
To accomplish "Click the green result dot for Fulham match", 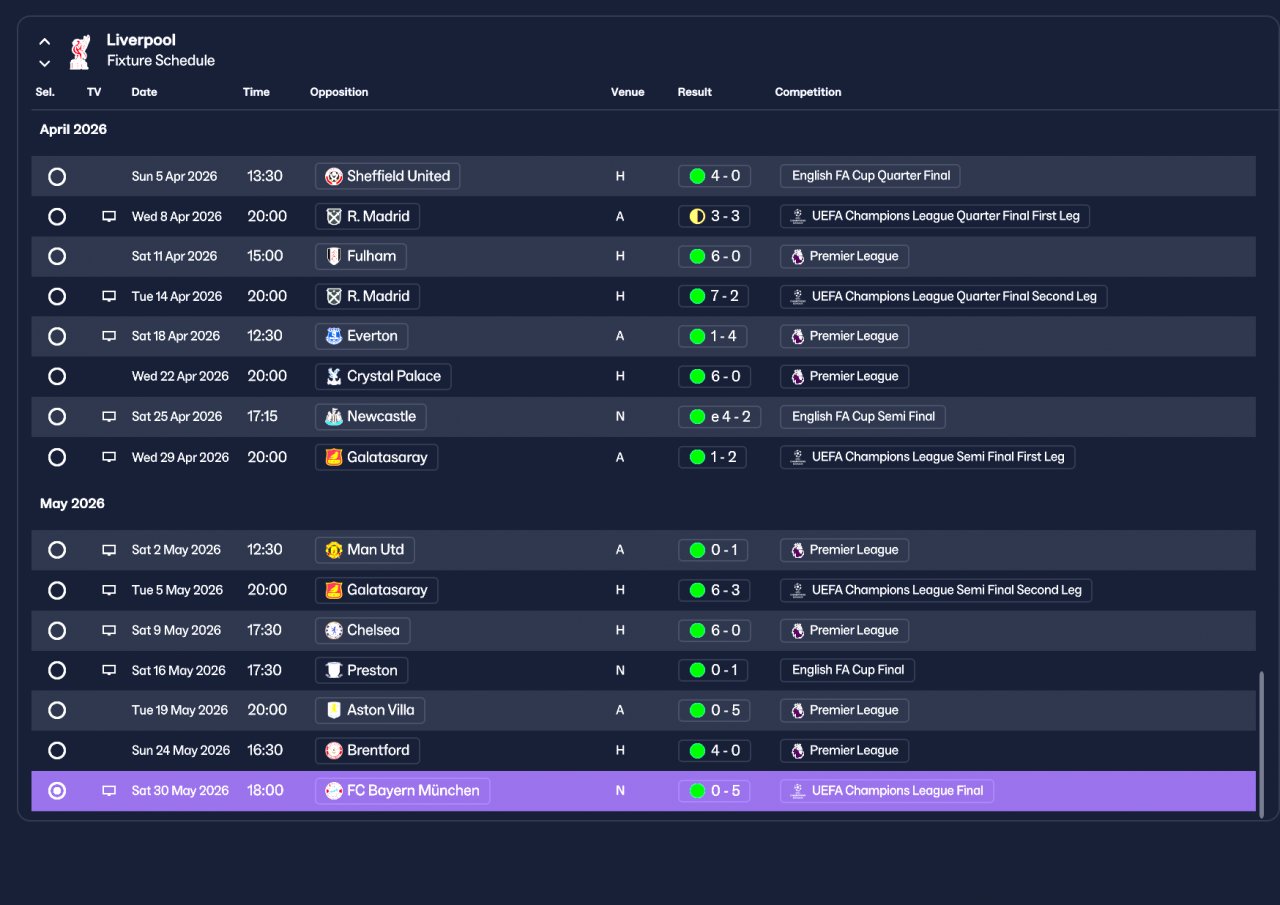I will tap(697, 256).
